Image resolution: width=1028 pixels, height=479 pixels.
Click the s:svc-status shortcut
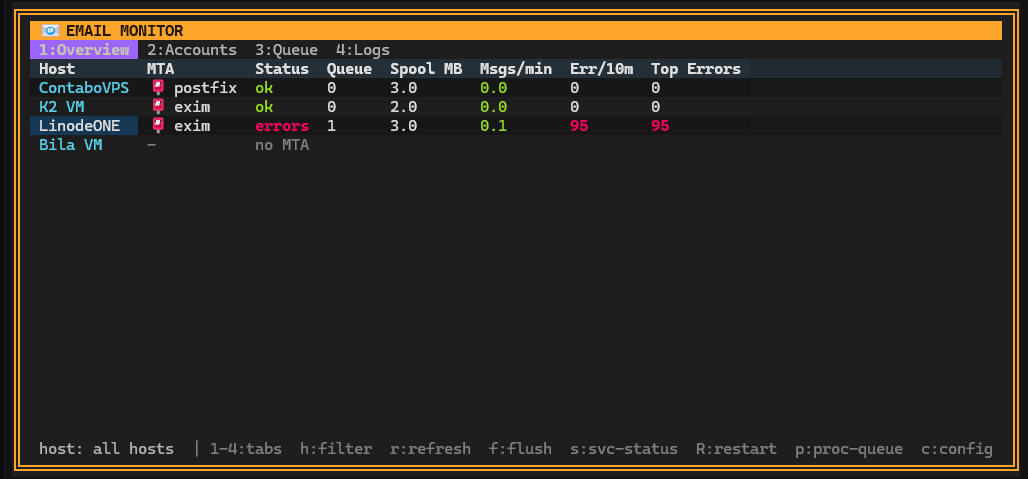[x=623, y=449]
